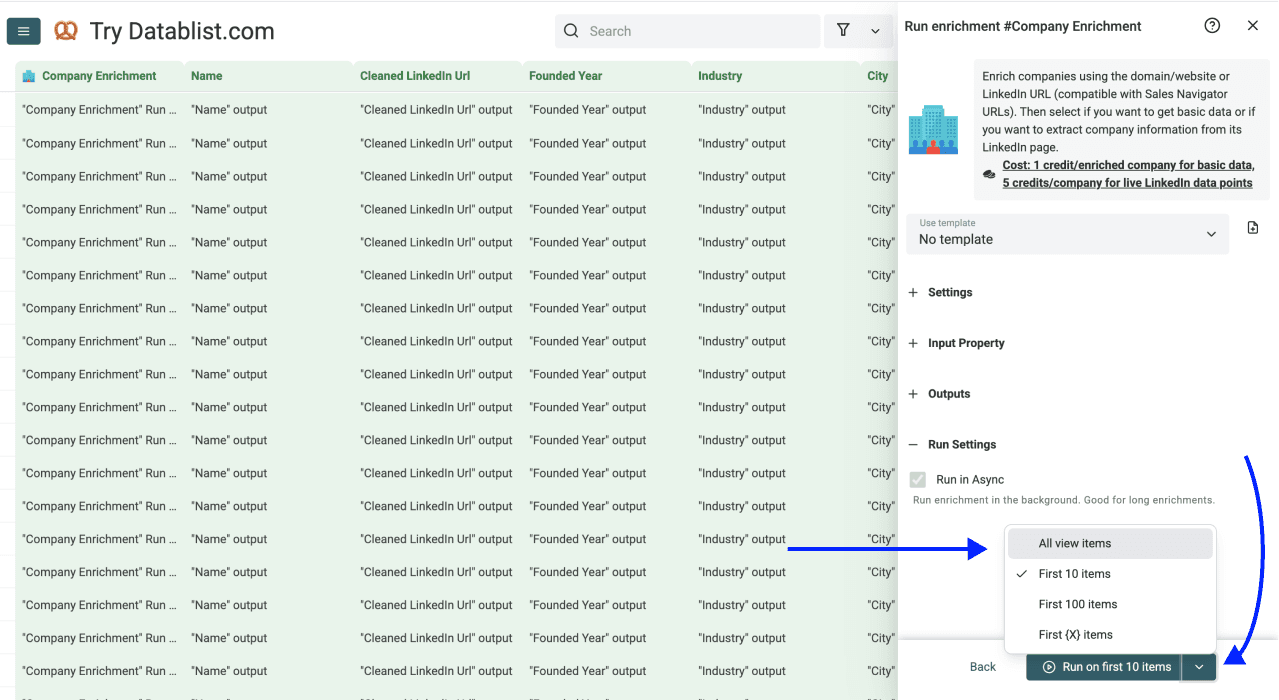Choose First {X} items menu entry
1279x700 pixels.
pyautogui.click(x=1075, y=634)
